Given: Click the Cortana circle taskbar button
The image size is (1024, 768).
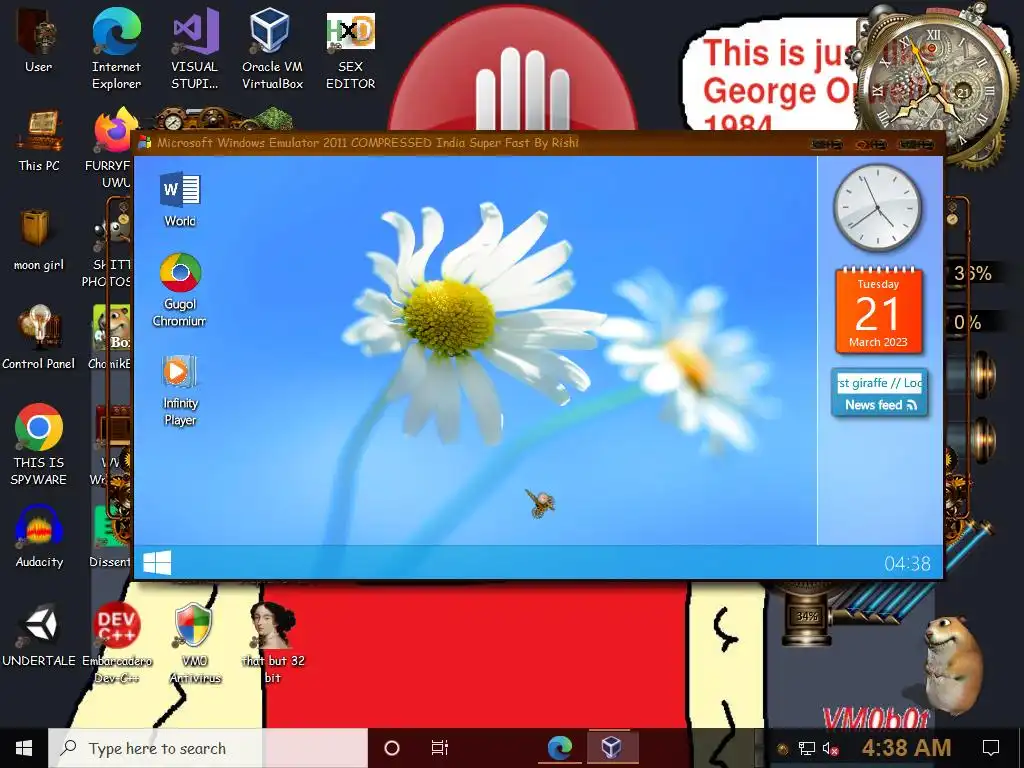Looking at the screenshot, I should pyautogui.click(x=392, y=748).
